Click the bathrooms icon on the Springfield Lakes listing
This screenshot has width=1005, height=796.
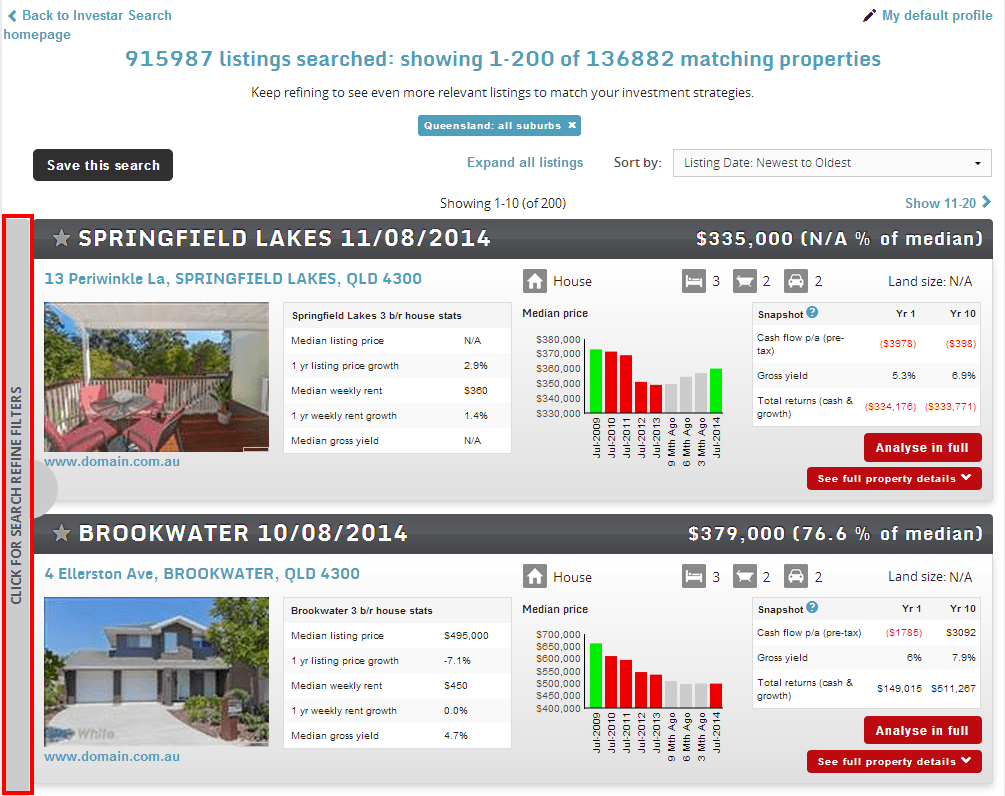coord(746,281)
